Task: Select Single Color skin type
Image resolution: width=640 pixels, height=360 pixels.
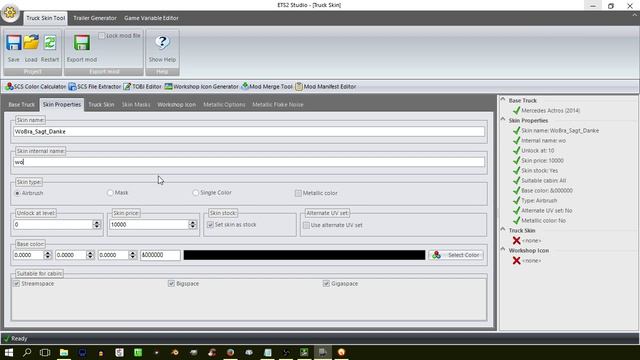Action: 196,193
